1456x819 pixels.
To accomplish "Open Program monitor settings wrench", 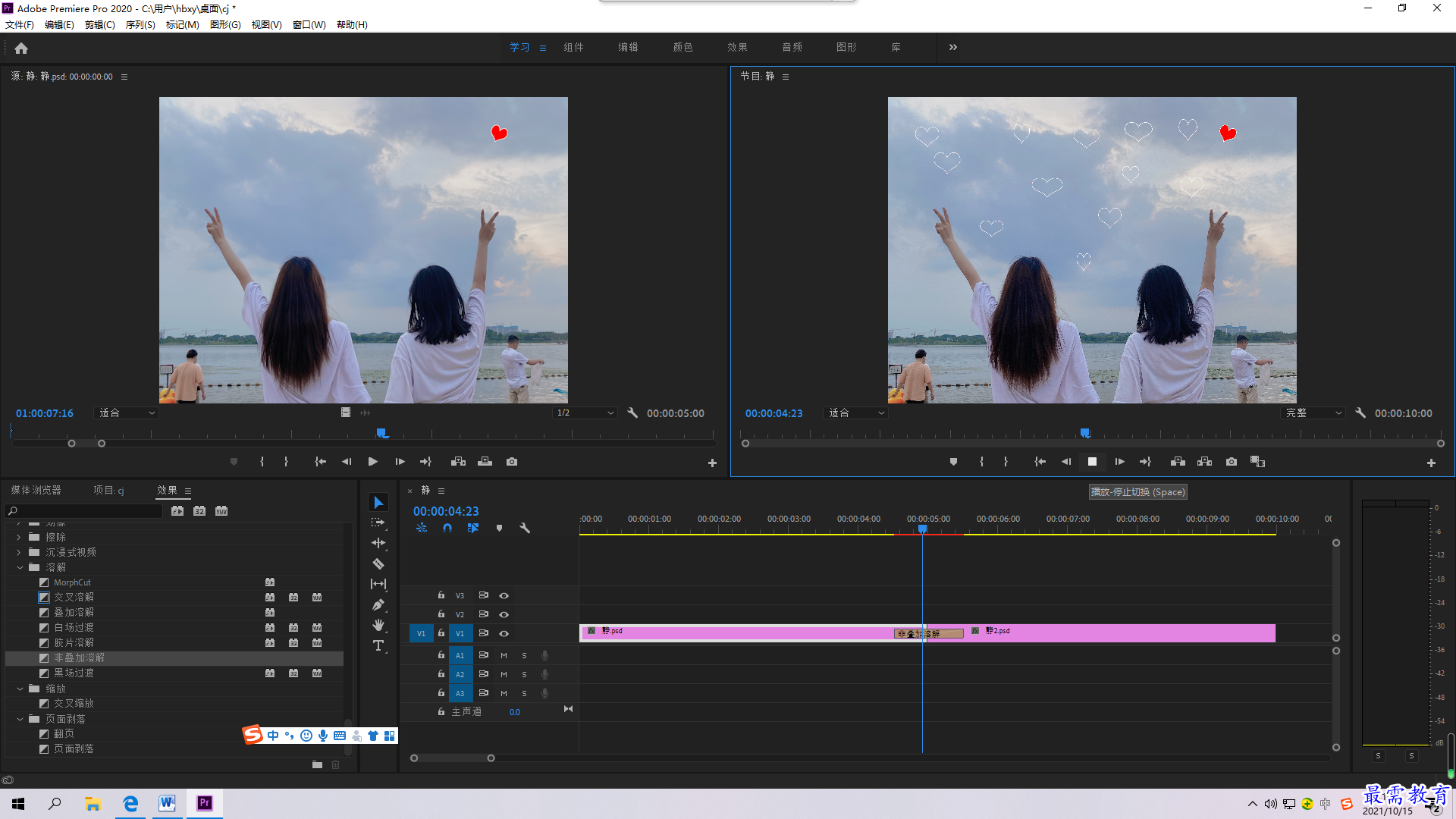I will click(x=1360, y=413).
